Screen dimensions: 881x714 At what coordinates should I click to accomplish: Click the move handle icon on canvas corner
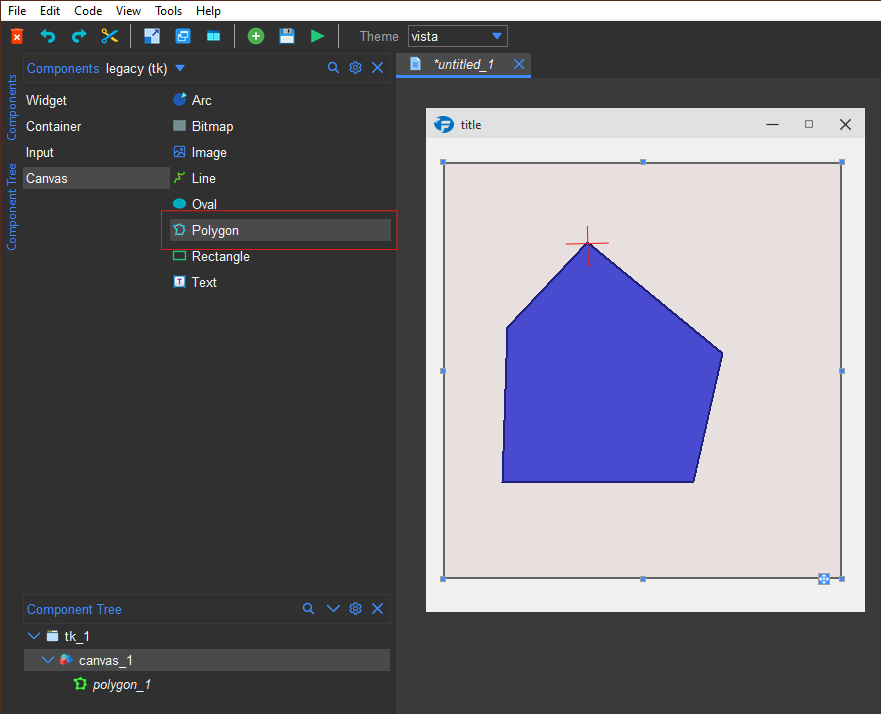[824, 579]
